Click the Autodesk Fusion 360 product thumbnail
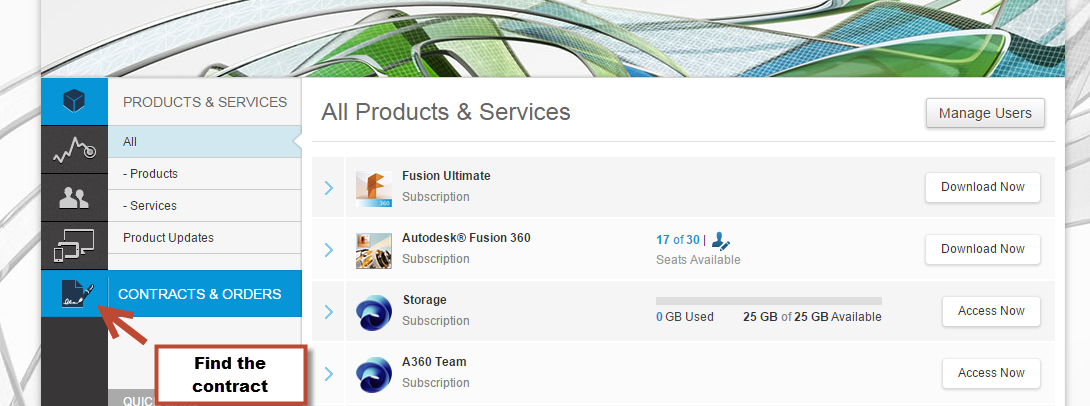 (373, 251)
